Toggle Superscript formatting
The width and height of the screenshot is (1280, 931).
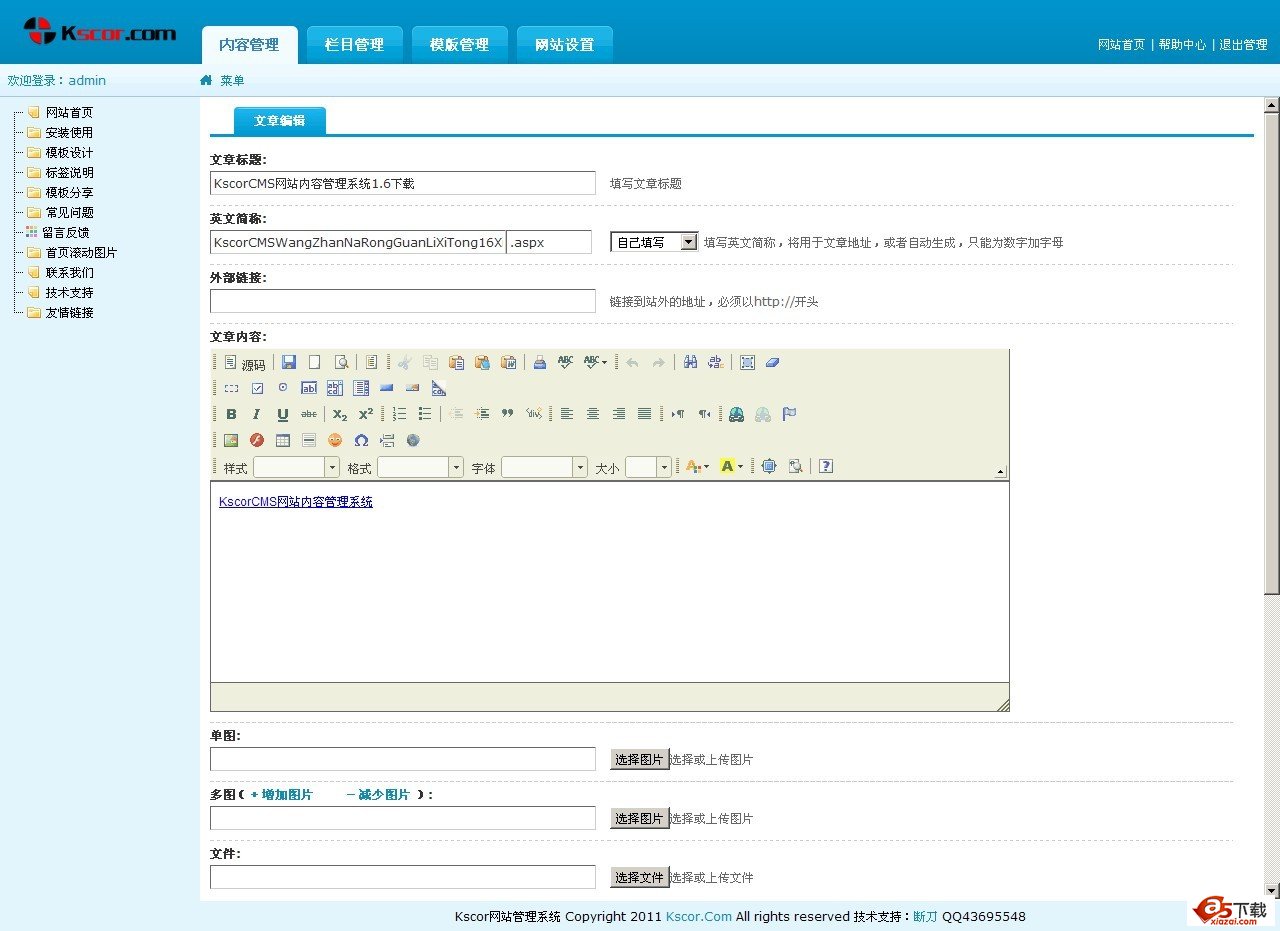pos(366,414)
